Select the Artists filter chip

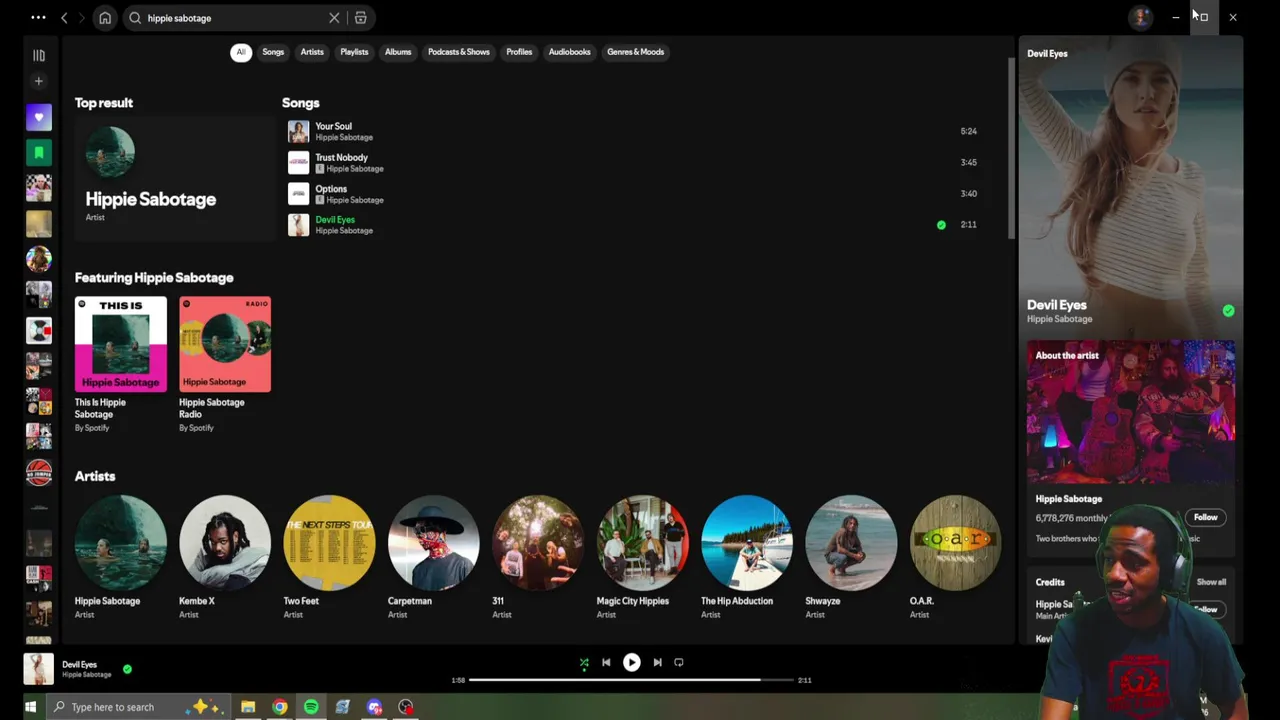tap(312, 52)
